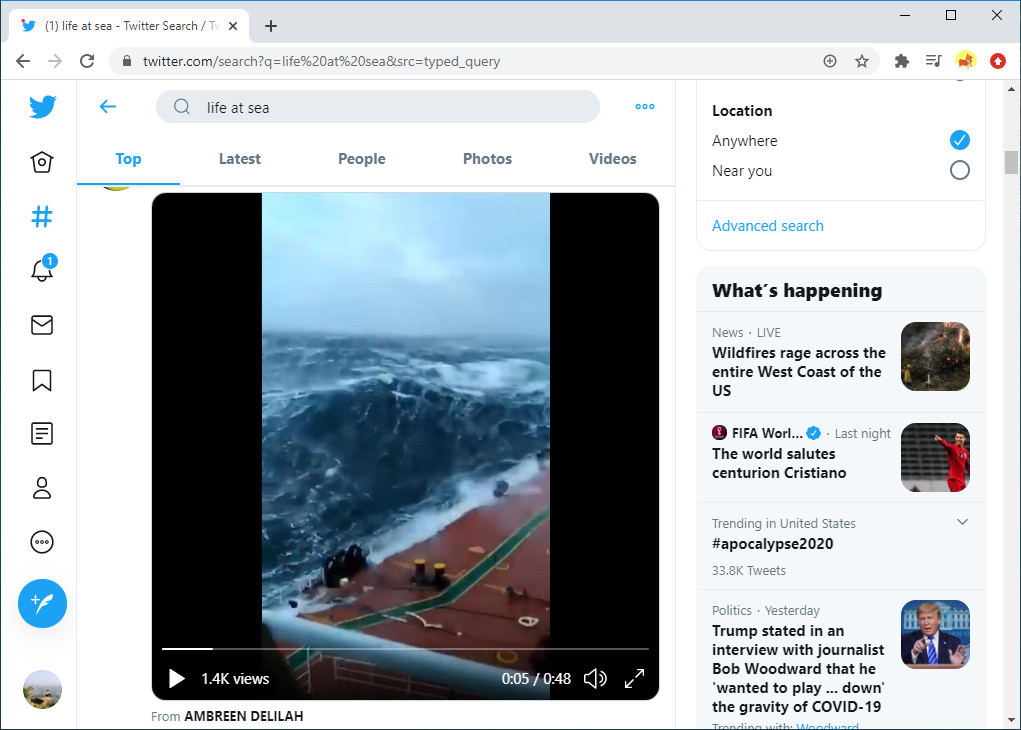Open search options via the ellipsis beside search
The width and height of the screenshot is (1021, 730).
pyautogui.click(x=644, y=106)
